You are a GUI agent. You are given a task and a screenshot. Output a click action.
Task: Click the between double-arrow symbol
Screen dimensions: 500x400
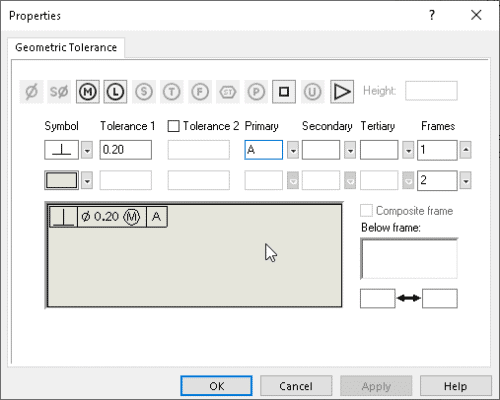tap(409, 298)
